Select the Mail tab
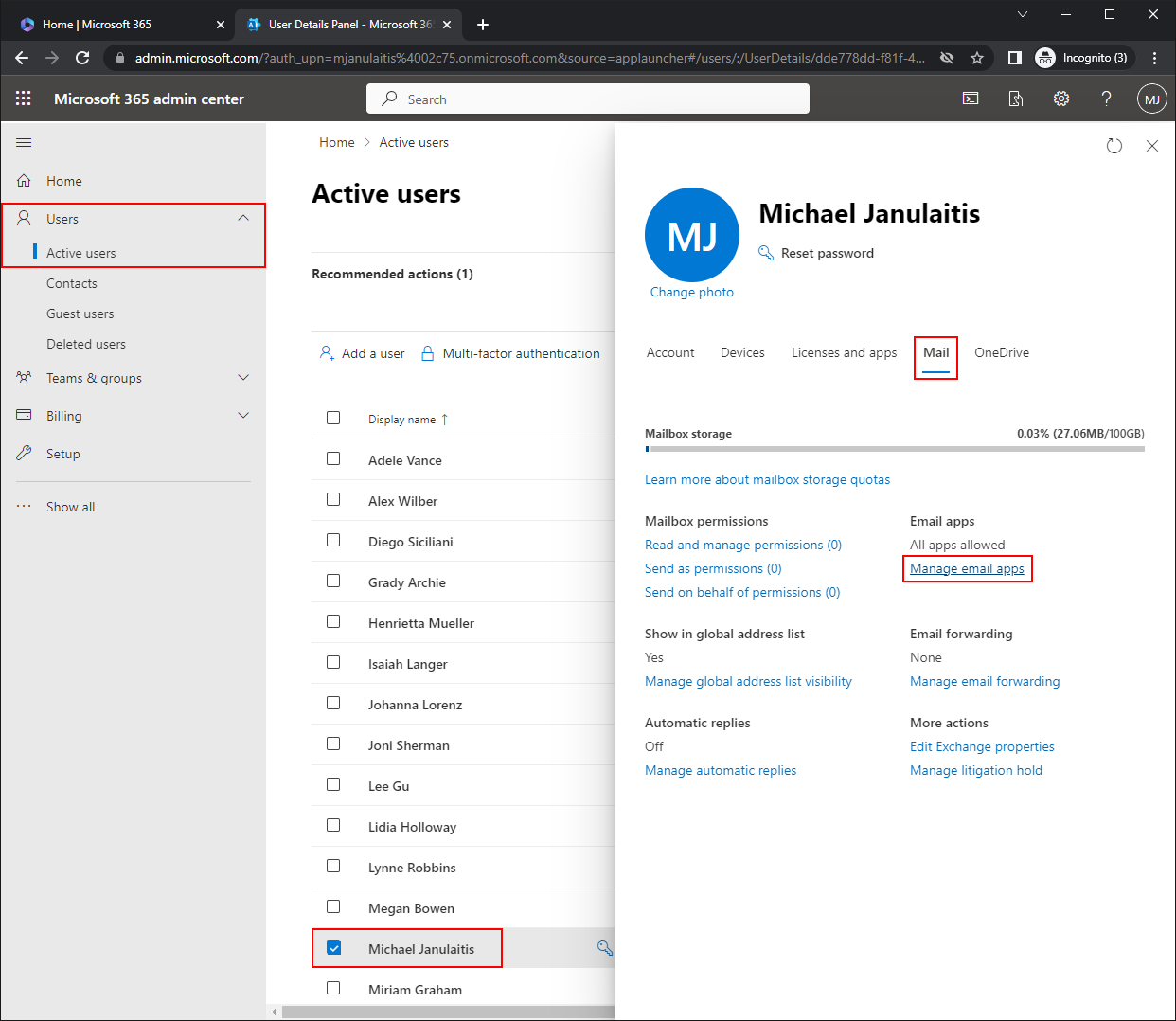This screenshot has height=1021, width=1176. pos(935,352)
